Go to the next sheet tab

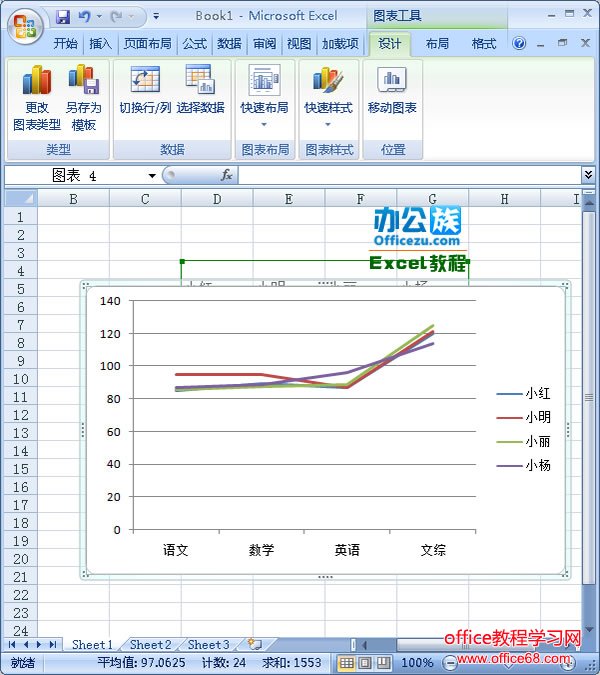coord(39,644)
